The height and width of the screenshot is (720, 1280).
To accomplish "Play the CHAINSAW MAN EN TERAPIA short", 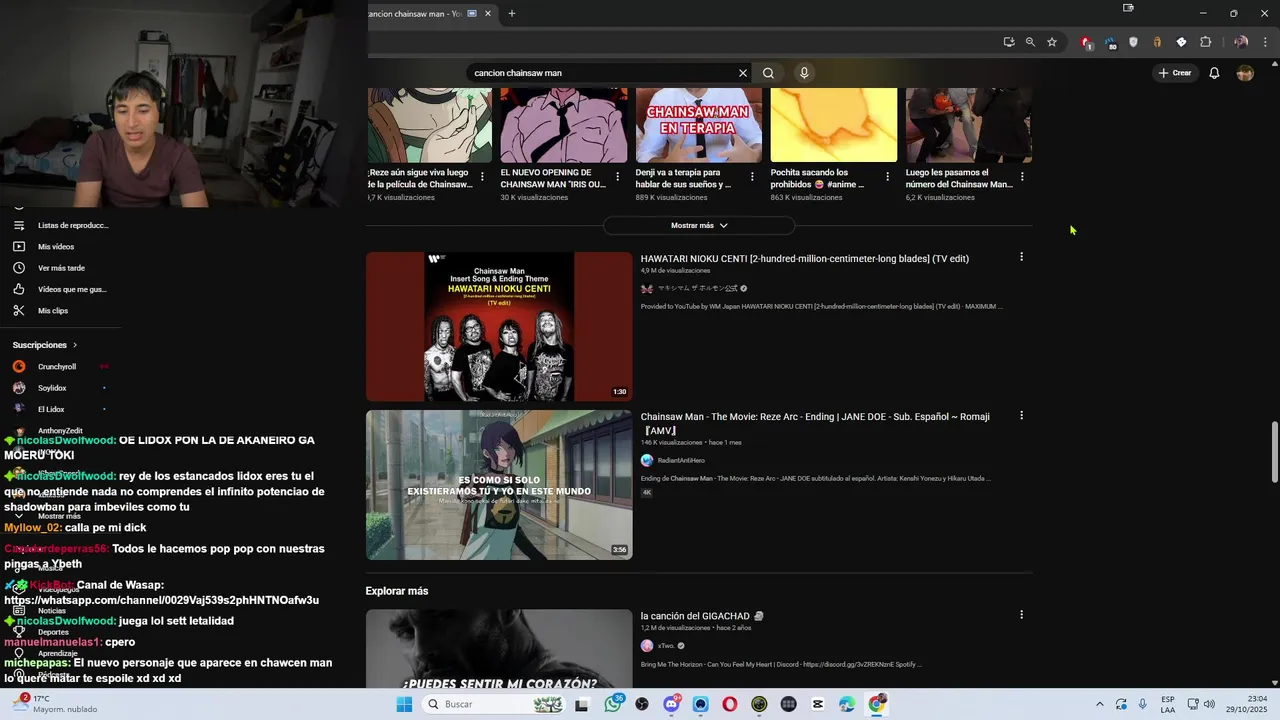I will tap(698, 125).
